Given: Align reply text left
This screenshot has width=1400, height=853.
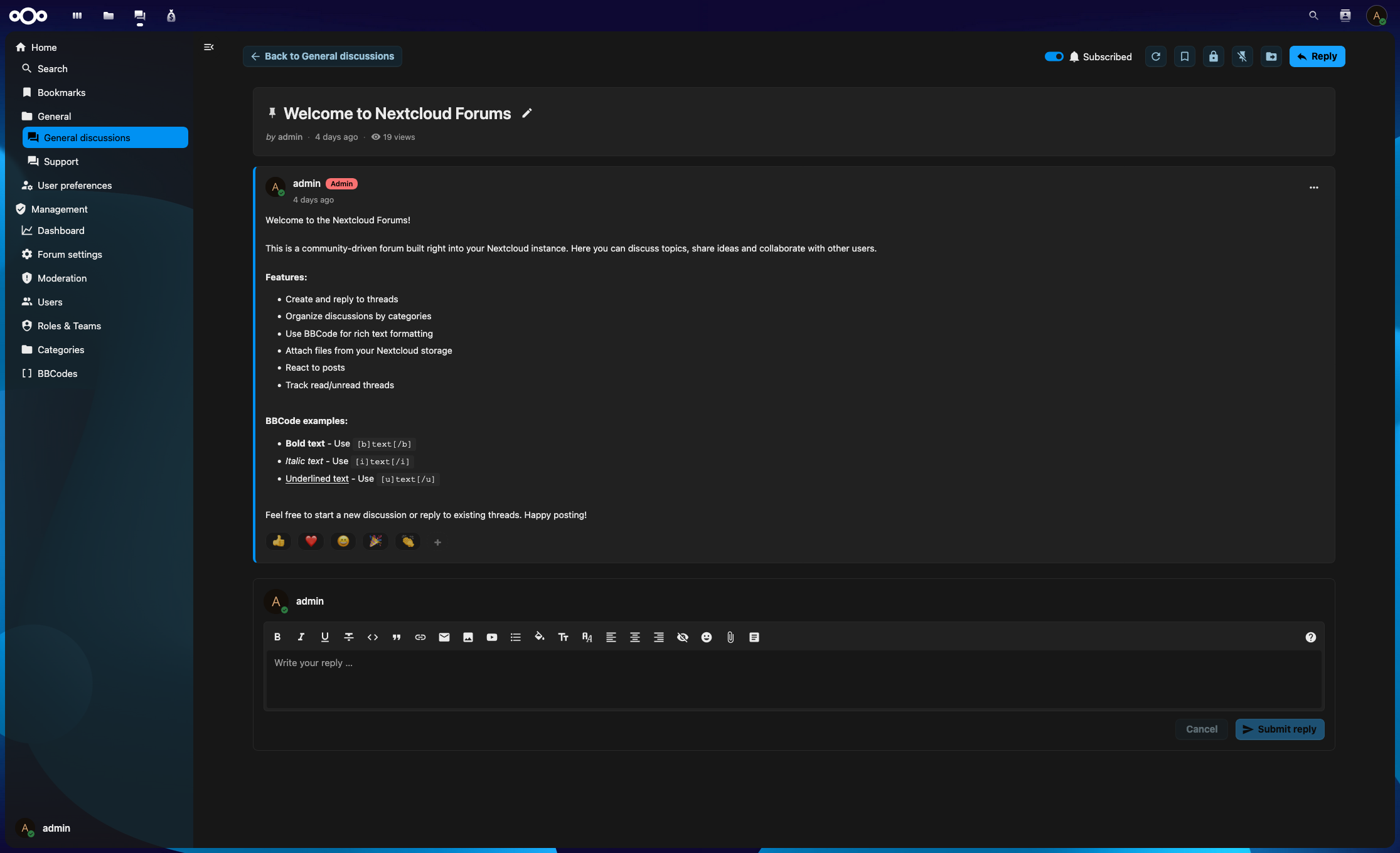Looking at the screenshot, I should click(611, 637).
